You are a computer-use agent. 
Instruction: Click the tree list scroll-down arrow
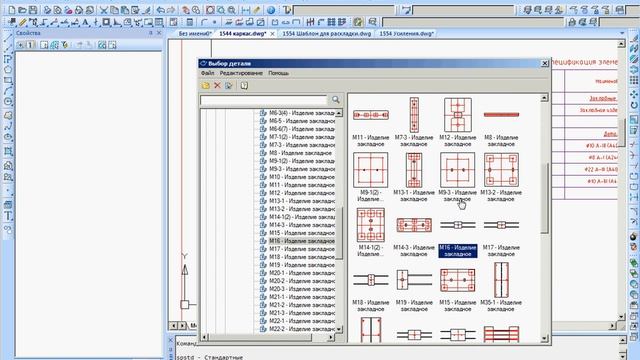(339, 329)
